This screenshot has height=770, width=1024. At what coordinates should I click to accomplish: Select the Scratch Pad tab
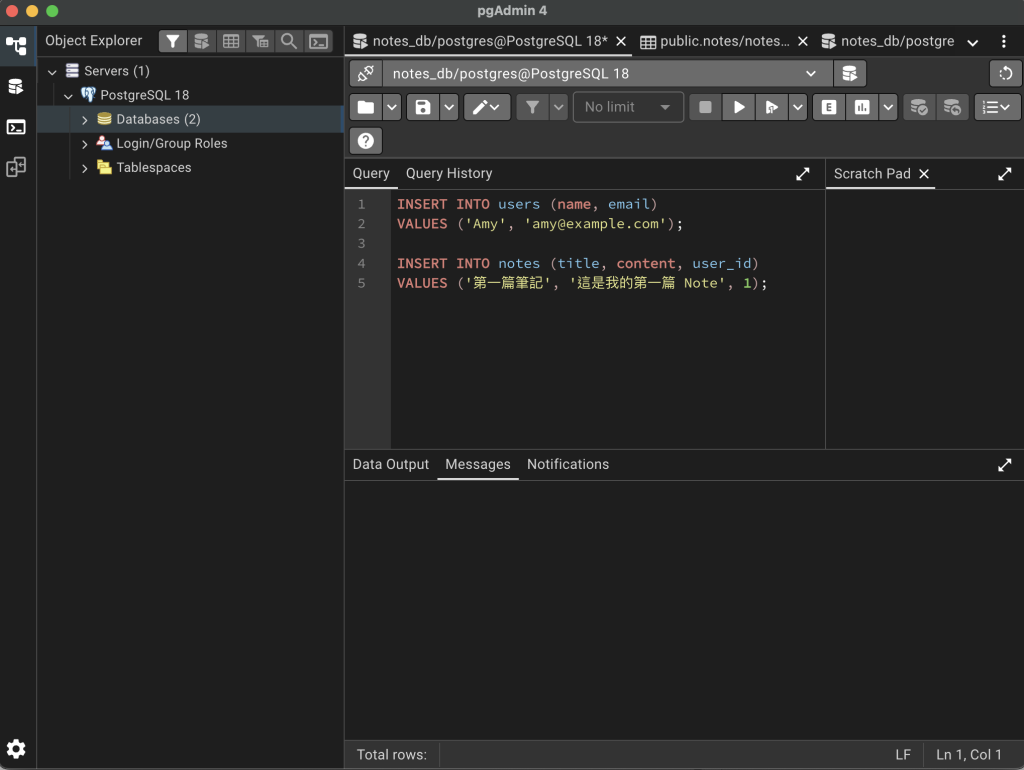872,174
